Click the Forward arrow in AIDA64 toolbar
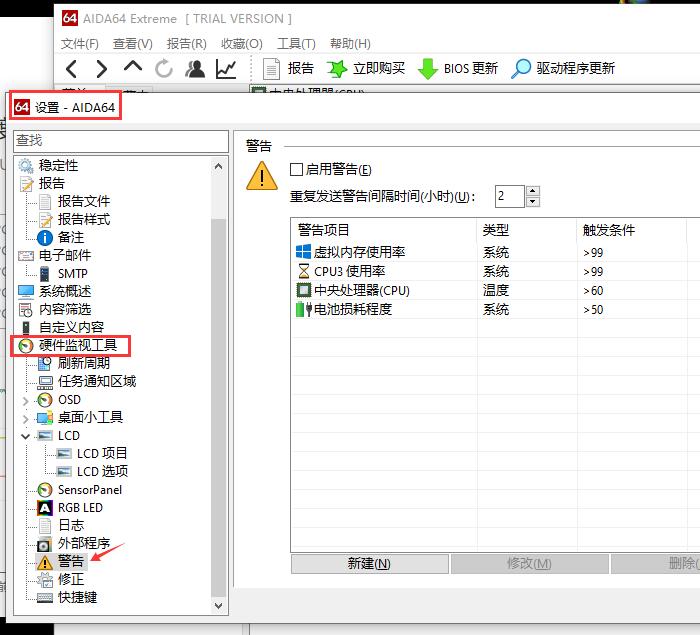Viewport: 700px width, 635px height. click(x=102, y=69)
